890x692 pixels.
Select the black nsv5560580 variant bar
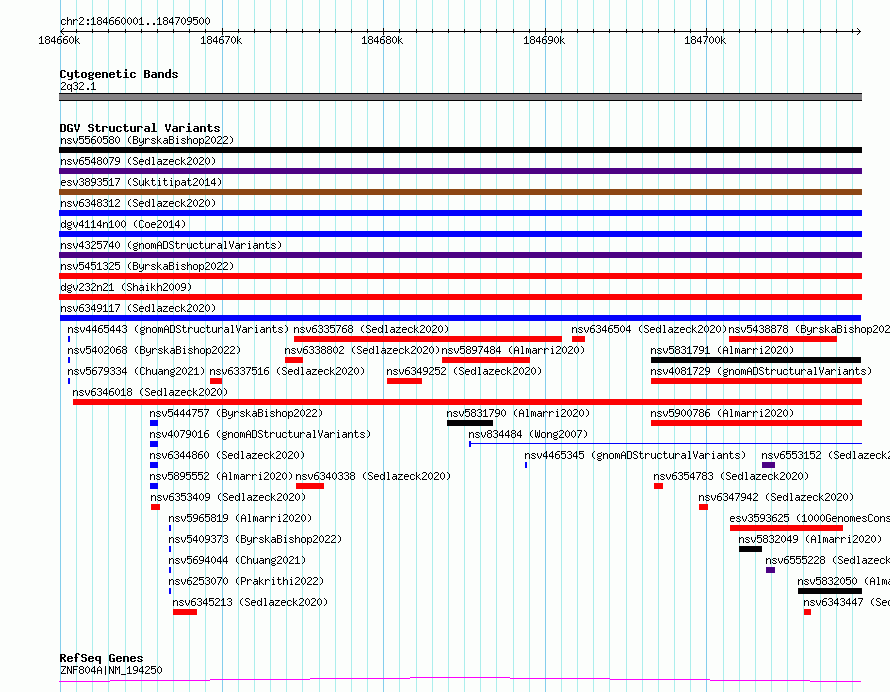pyautogui.click(x=460, y=150)
